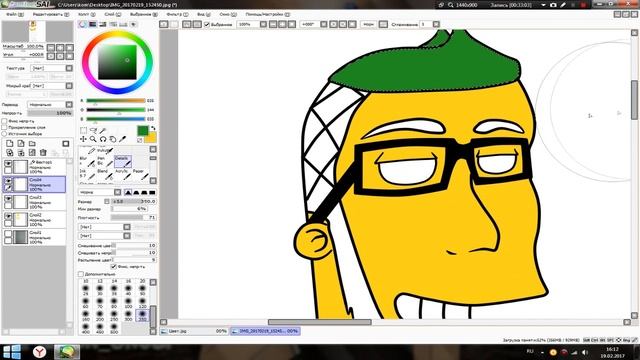
Task: Select the rectangular selection tool
Action: click(x=83, y=130)
